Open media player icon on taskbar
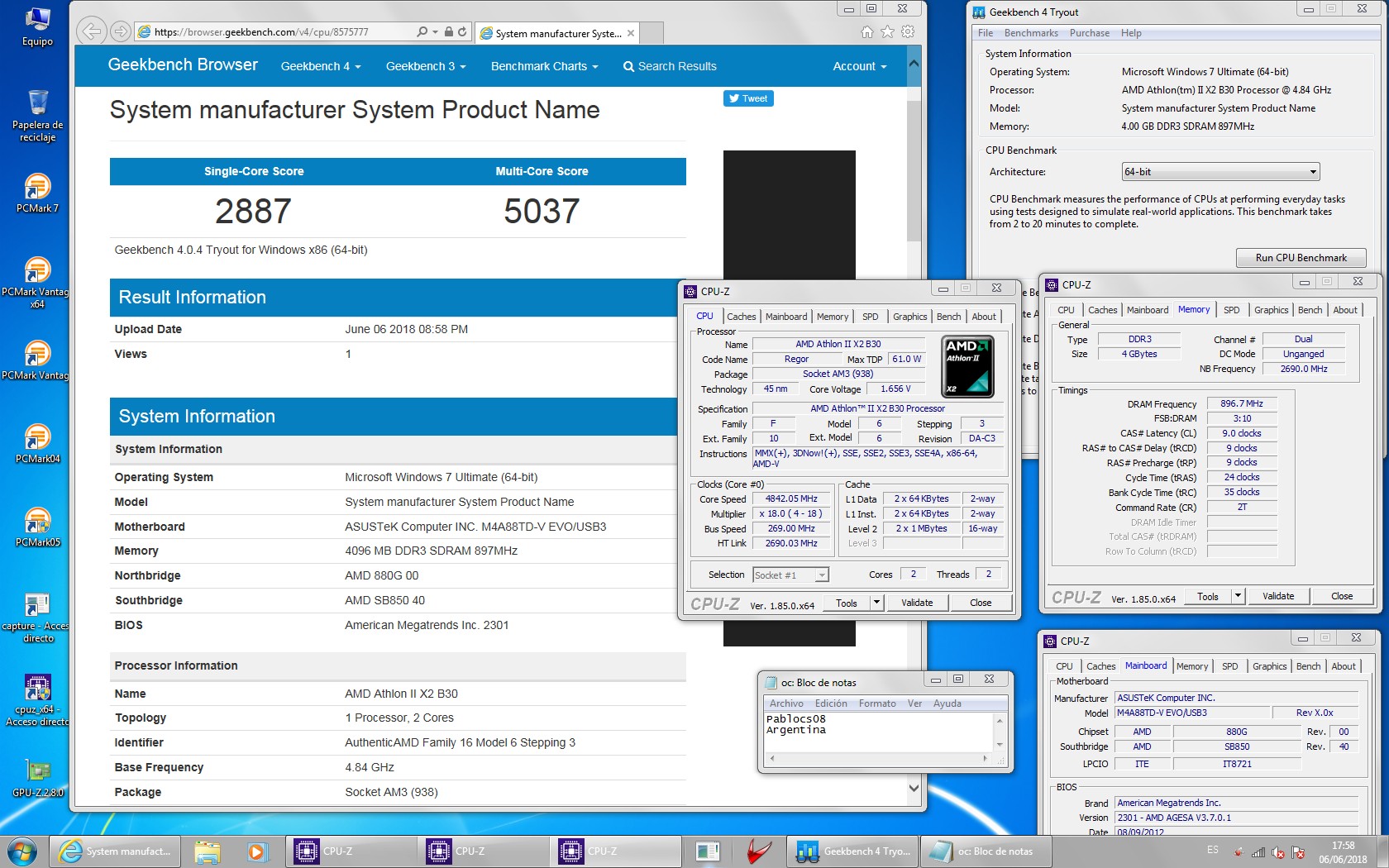The height and width of the screenshot is (868, 1389). (x=256, y=851)
